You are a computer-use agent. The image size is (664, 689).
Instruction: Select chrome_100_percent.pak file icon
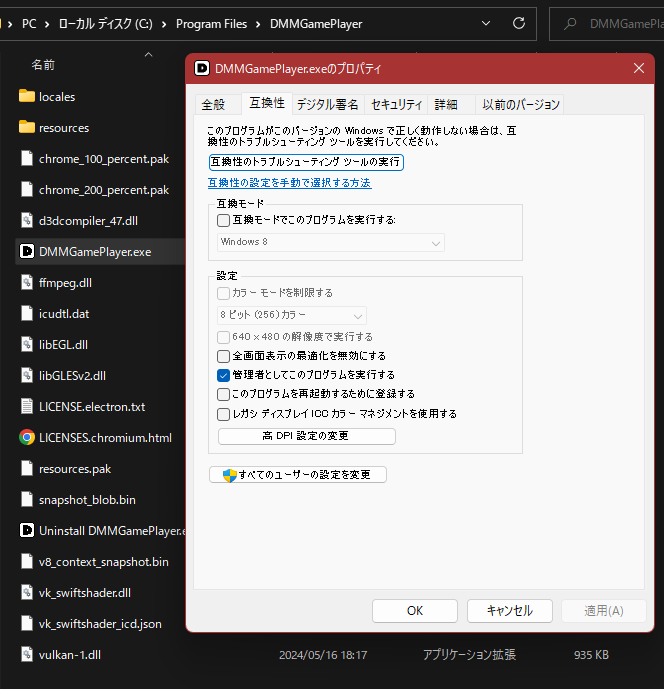click(x=27, y=158)
